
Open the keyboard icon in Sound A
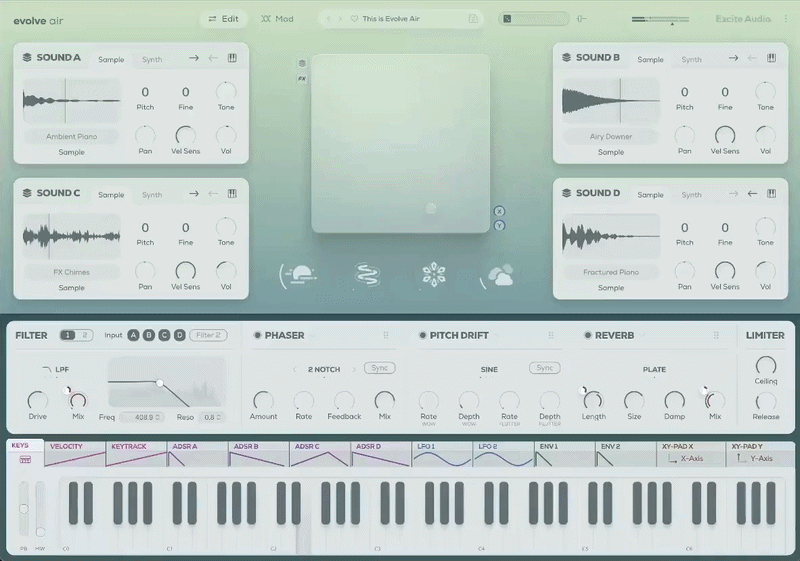[232, 59]
